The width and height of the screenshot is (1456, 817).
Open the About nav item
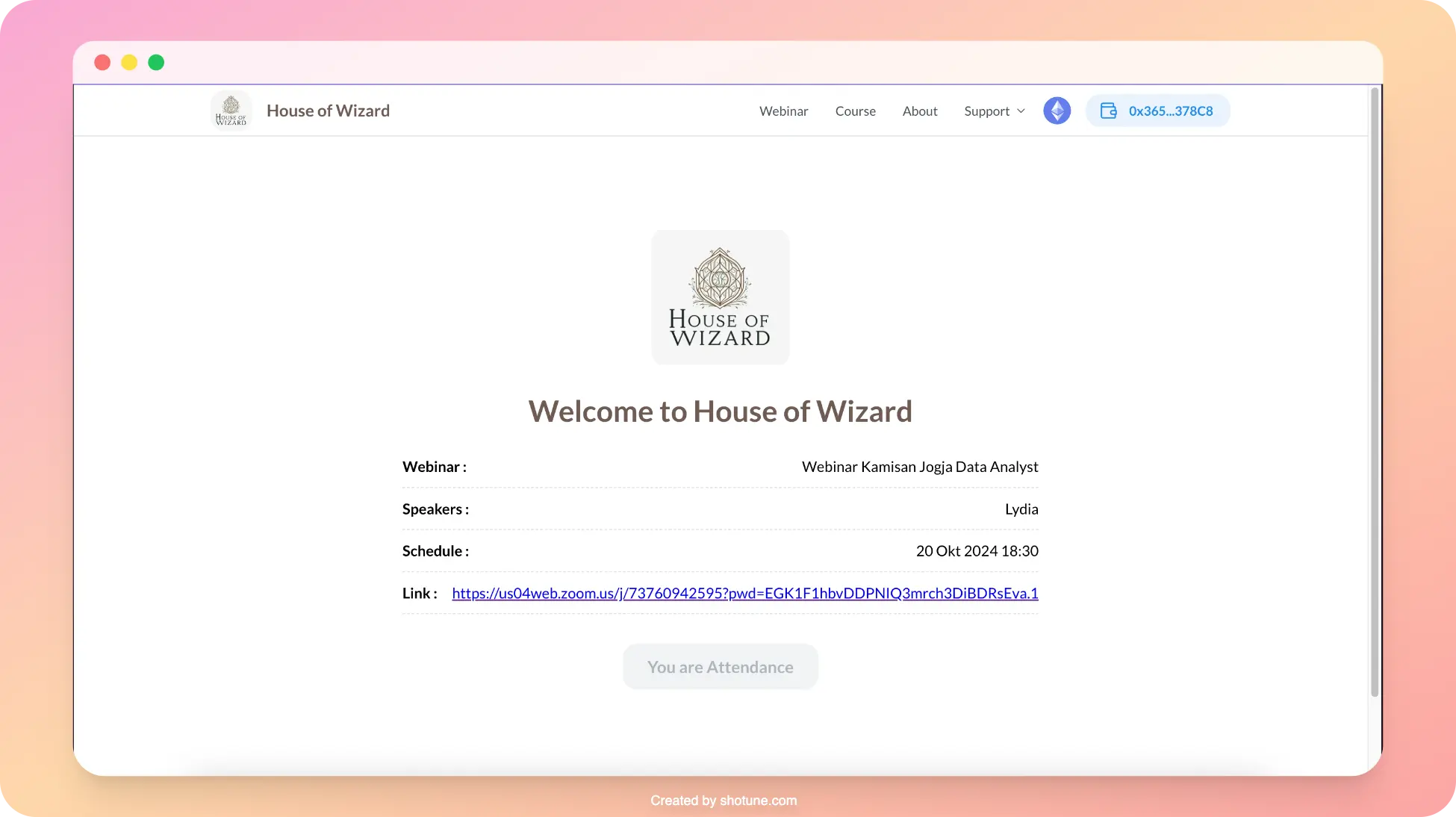919,111
